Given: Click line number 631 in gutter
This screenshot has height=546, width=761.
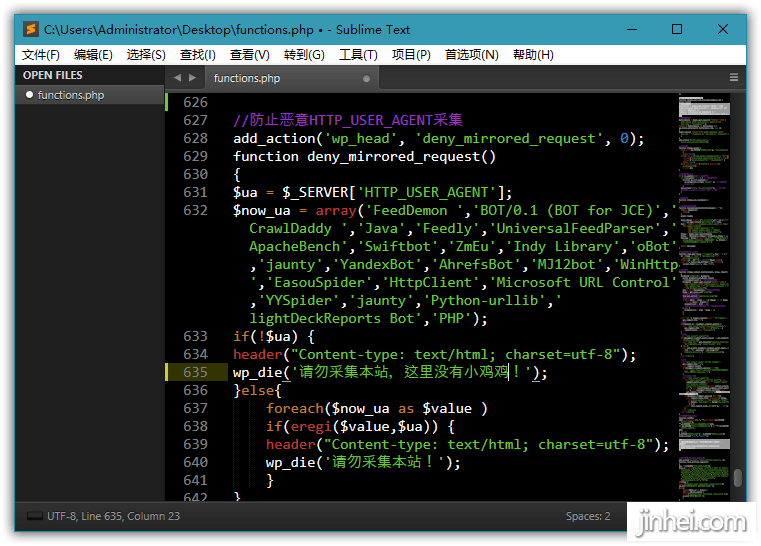Looking at the screenshot, I should [x=195, y=192].
